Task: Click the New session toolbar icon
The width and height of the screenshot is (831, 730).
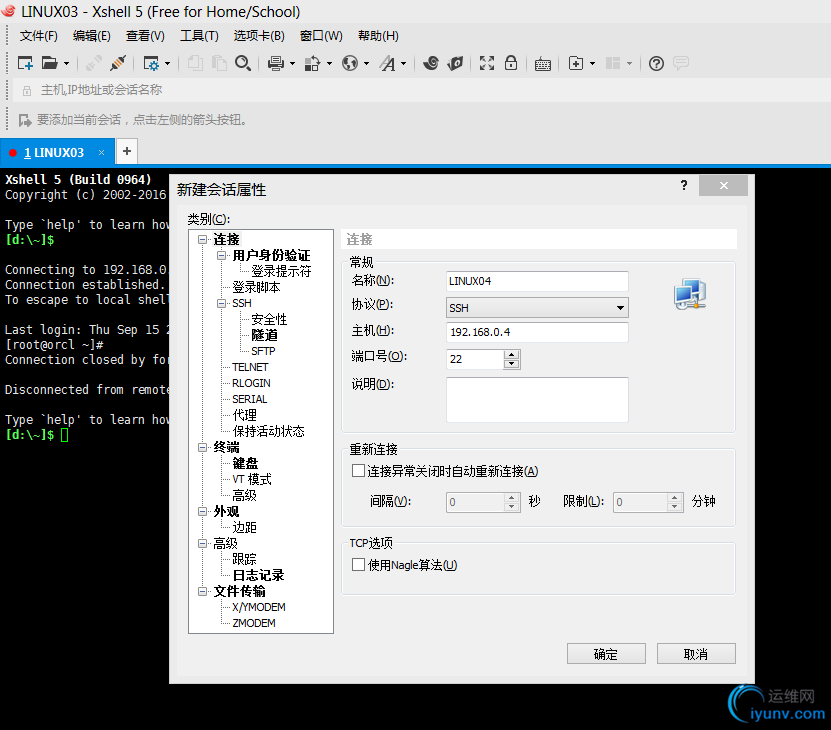Action: pyautogui.click(x=25, y=63)
